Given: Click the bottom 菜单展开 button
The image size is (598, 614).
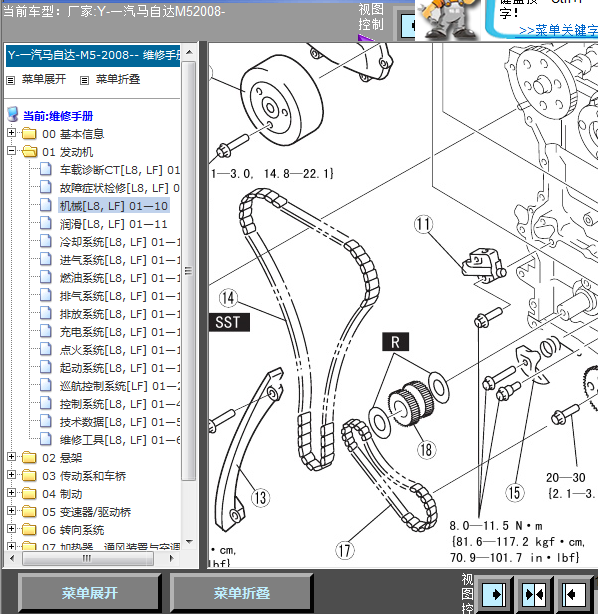Looking at the screenshot, I should pos(90,593).
